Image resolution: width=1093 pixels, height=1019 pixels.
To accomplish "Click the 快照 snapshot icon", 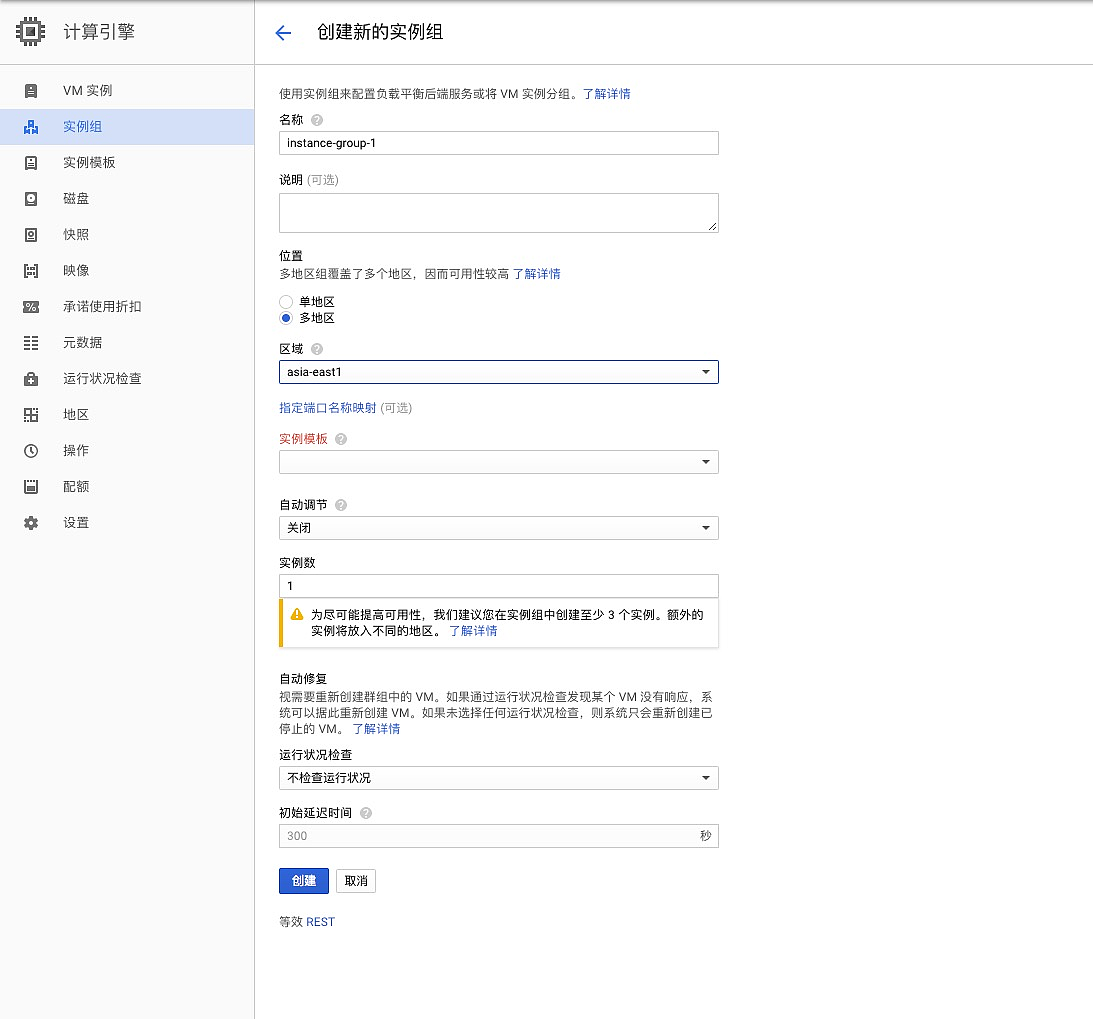I will 31,235.
